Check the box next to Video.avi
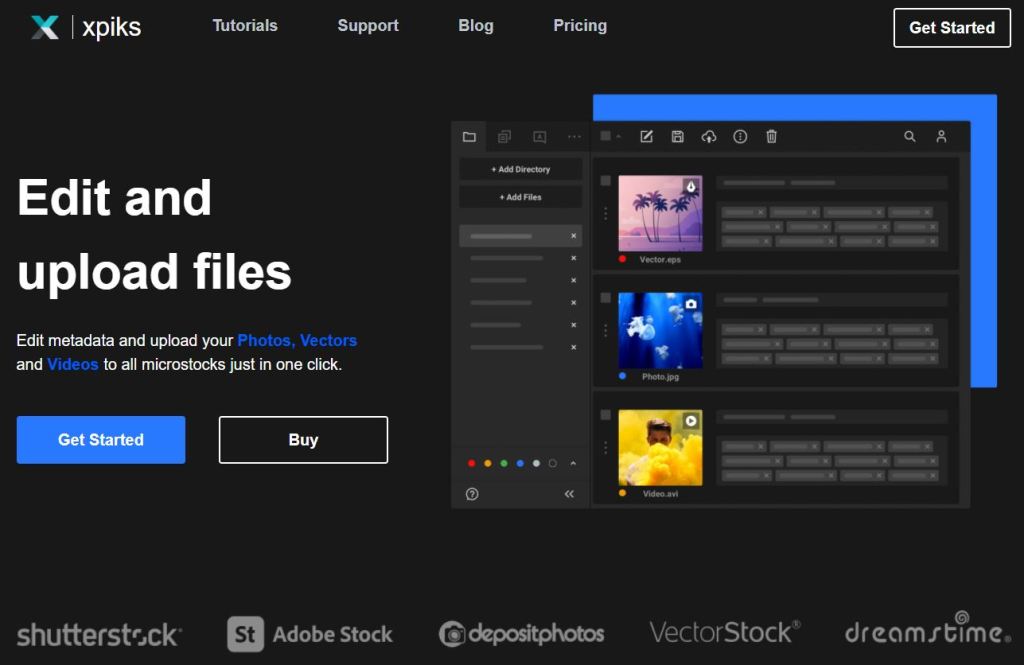Screen dimensions: 1024x665 pyautogui.click(x=605, y=415)
